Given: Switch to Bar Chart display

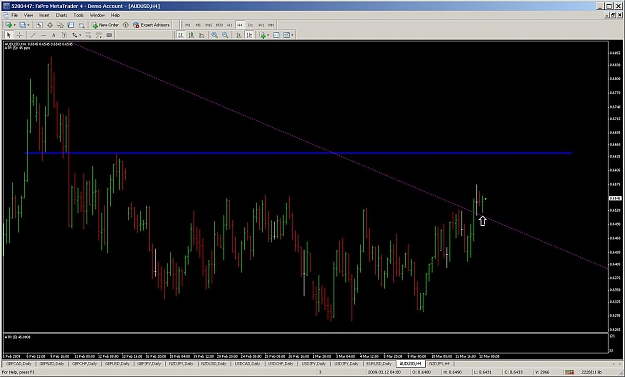Looking at the screenshot, I should click(181, 35).
